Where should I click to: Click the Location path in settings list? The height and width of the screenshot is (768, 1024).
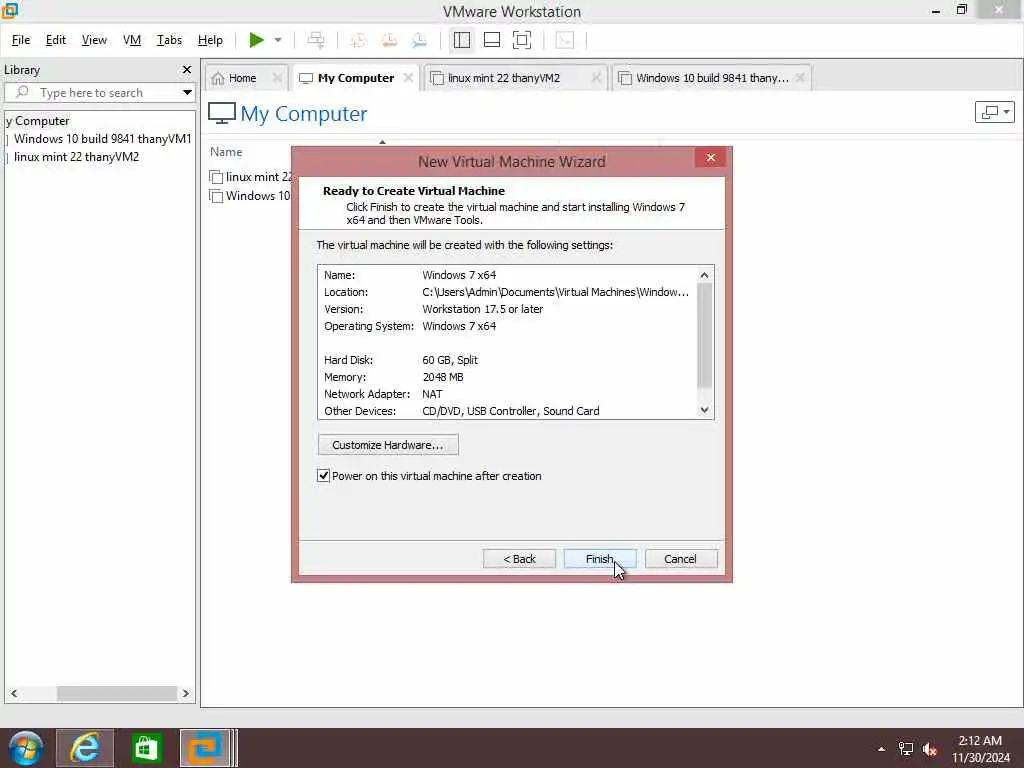tap(555, 292)
